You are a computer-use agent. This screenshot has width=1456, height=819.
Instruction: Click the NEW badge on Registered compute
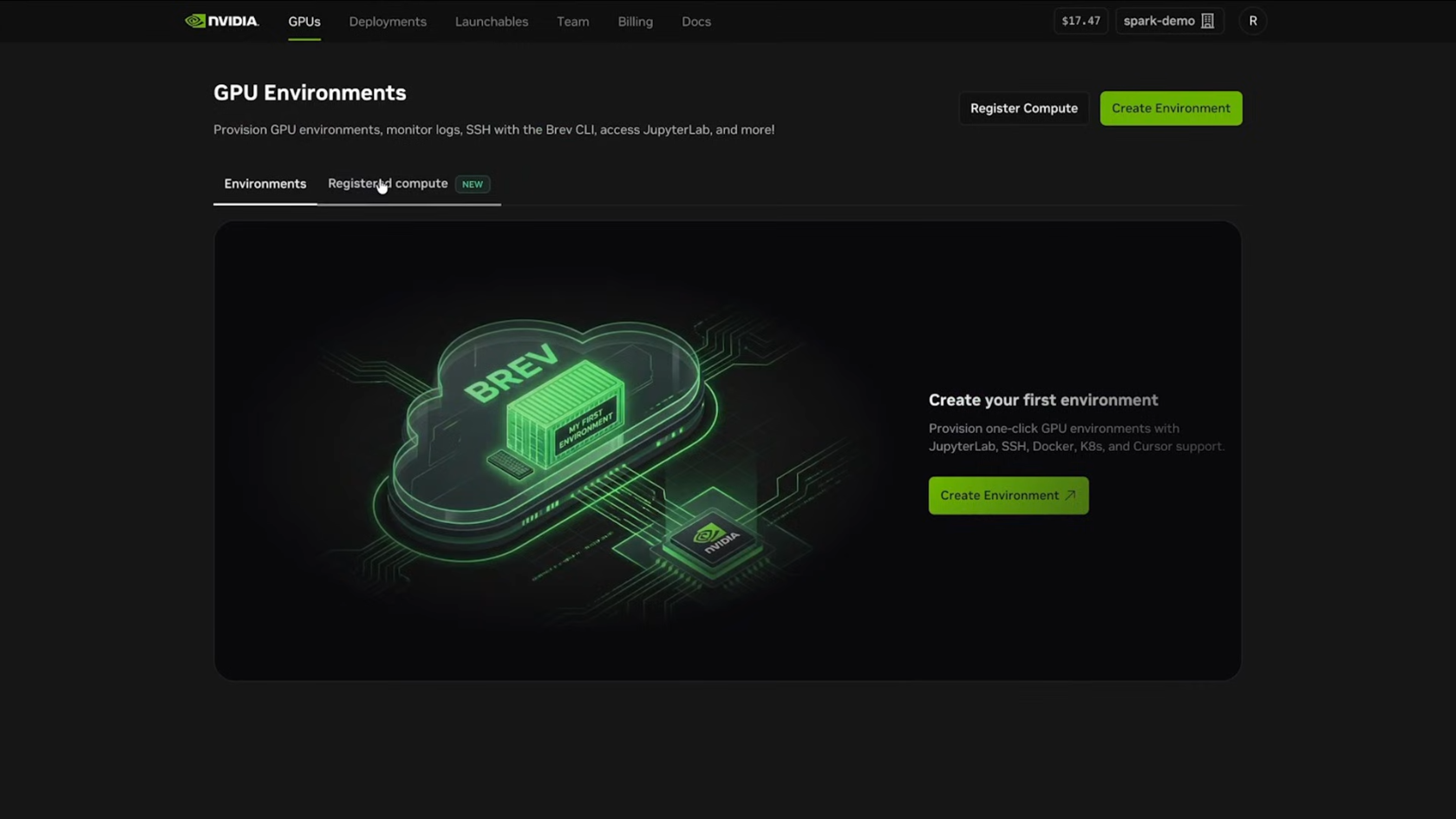click(x=473, y=184)
